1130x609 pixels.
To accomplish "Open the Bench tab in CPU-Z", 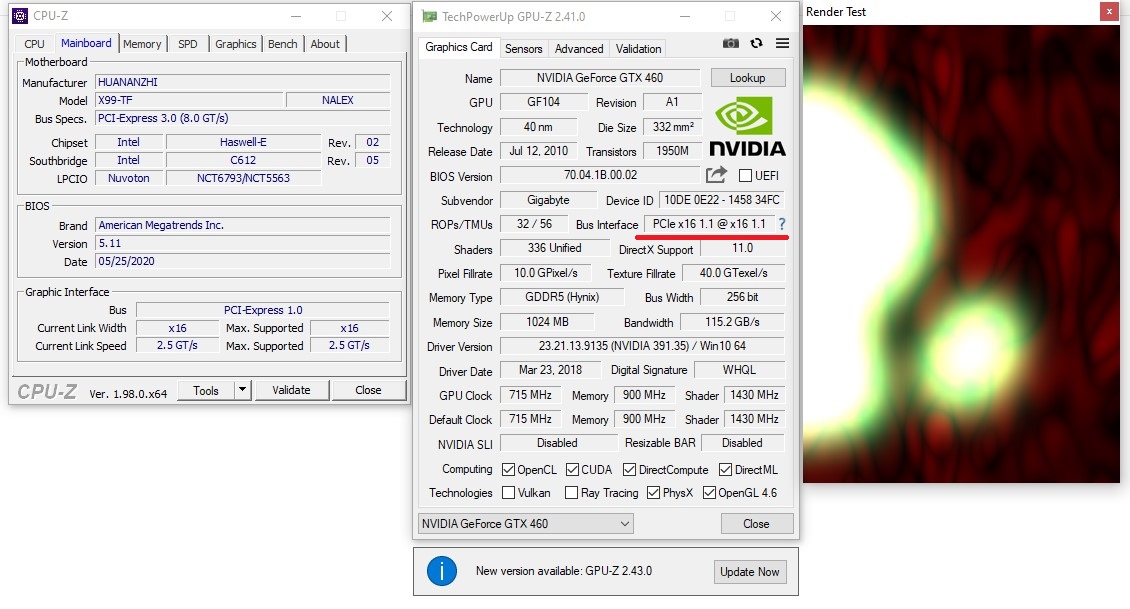I will [x=282, y=44].
